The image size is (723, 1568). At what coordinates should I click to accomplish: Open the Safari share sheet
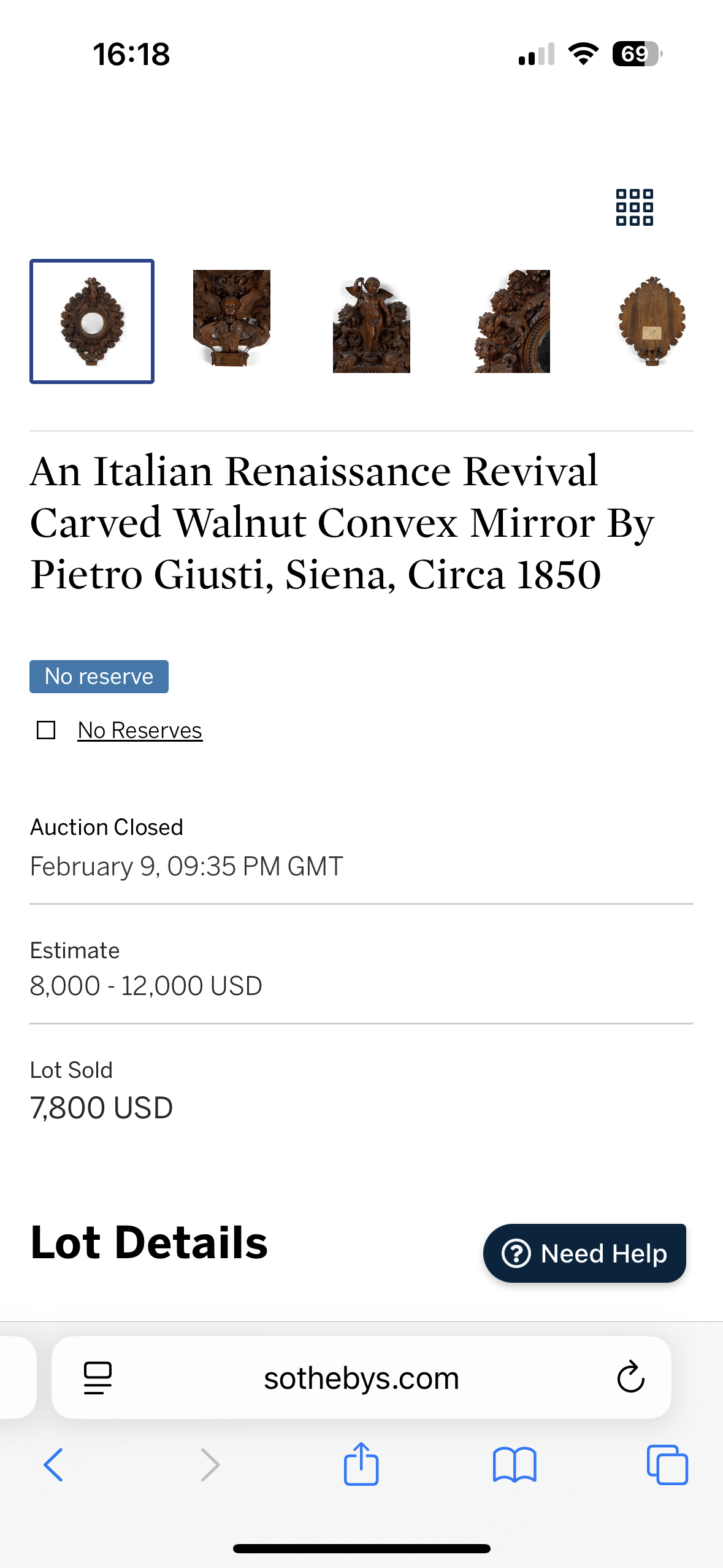(x=361, y=1464)
